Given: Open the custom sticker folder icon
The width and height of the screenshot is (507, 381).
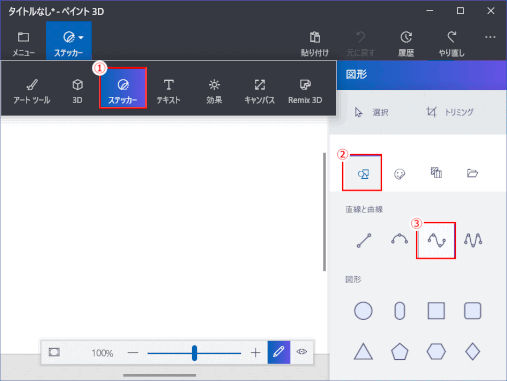Looking at the screenshot, I should click(x=472, y=173).
